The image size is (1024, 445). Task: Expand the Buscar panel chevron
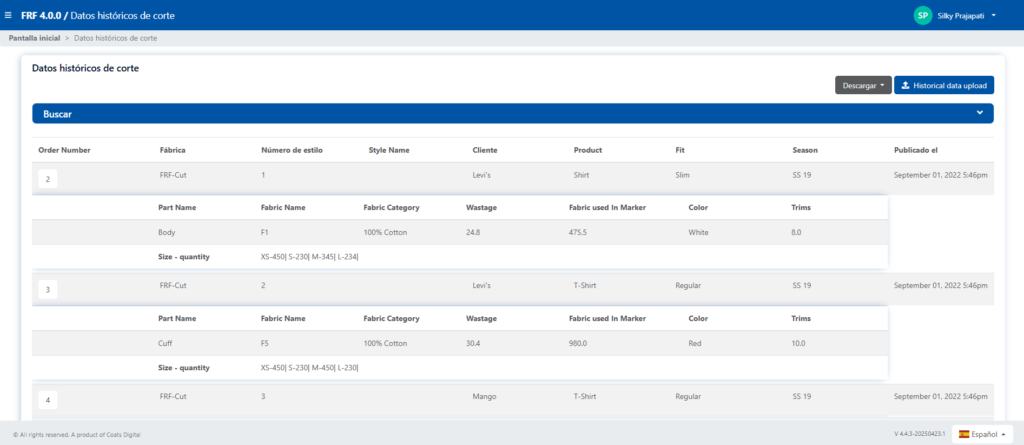point(979,114)
